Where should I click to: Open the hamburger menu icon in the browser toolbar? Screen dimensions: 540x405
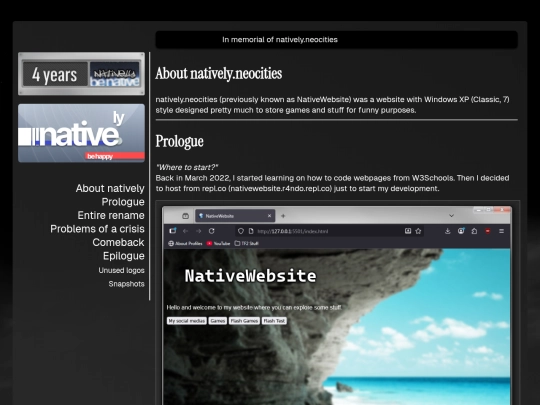pos(501,231)
